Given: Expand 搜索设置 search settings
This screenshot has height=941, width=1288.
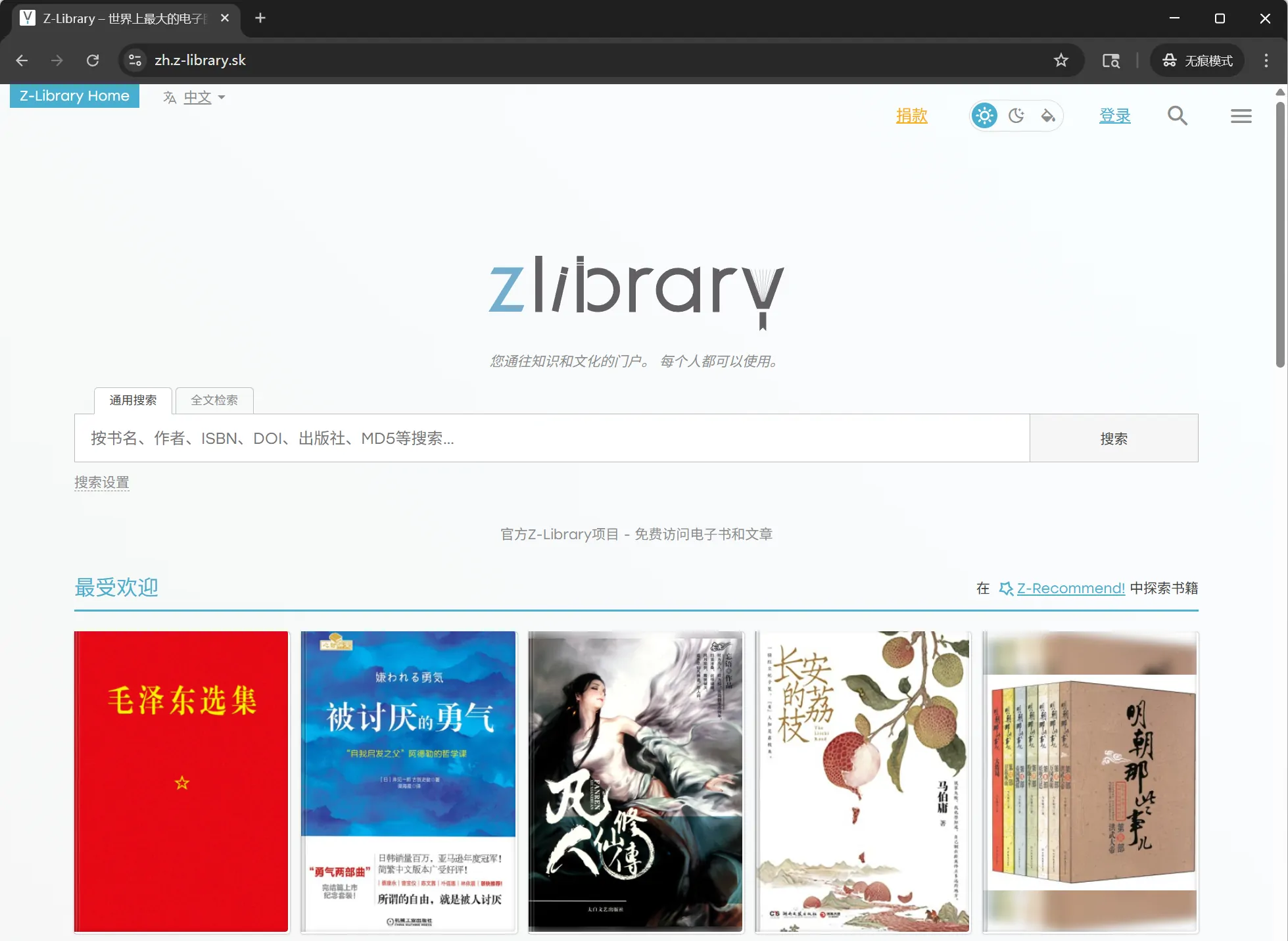Looking at the screenshot, I should (101, 483).
